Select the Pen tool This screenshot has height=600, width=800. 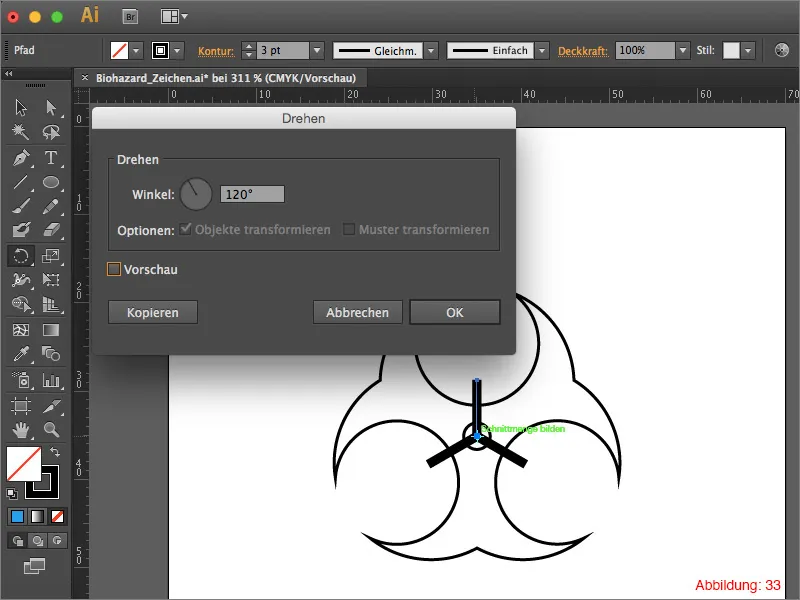click(20, 158)
